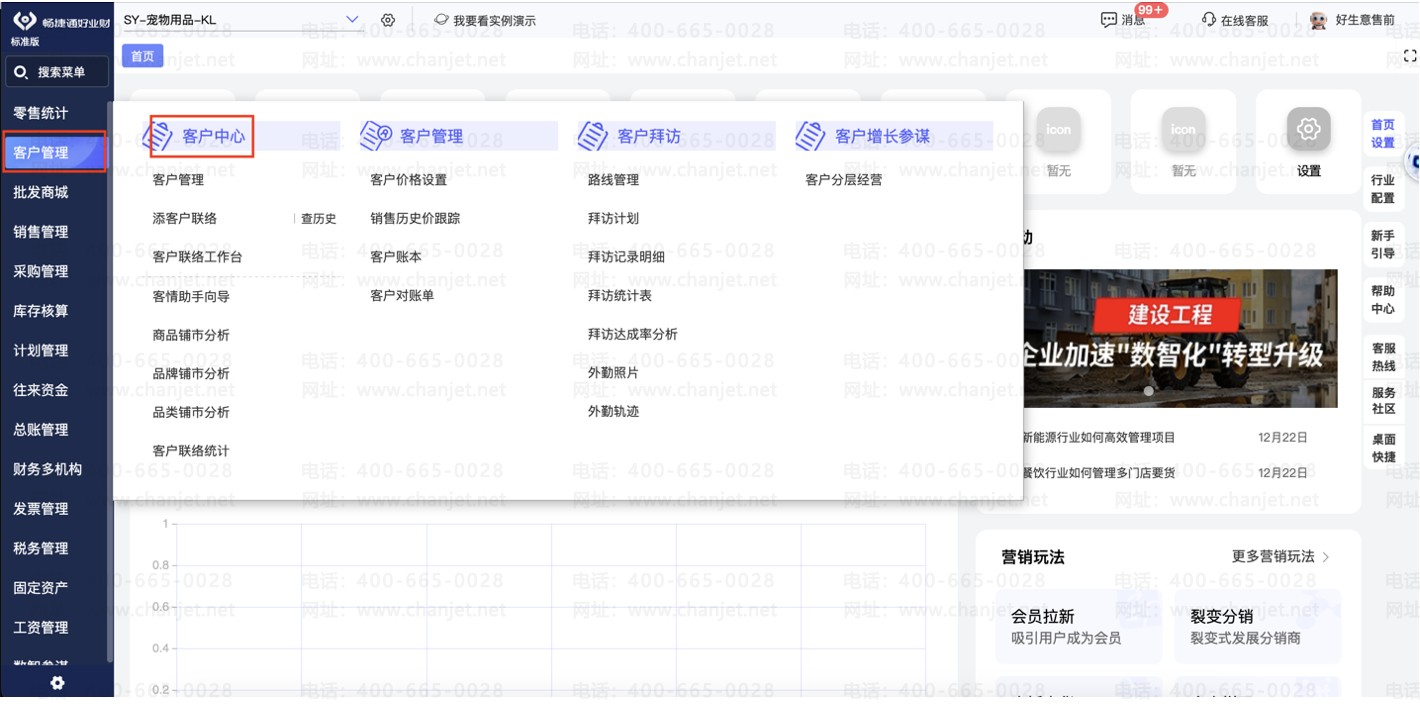Open 往来资金 in the sidebar
Screen dimensions: 1420x708
coord(41,390)
